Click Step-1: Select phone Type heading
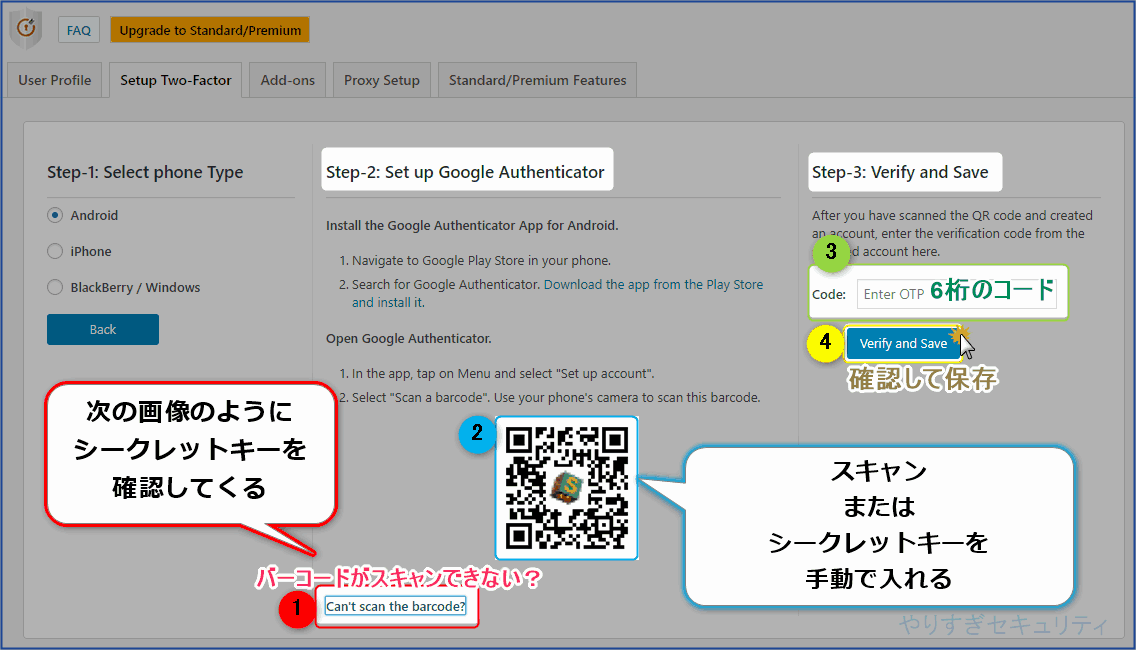 pyautogui.click(x=145, y=172)
